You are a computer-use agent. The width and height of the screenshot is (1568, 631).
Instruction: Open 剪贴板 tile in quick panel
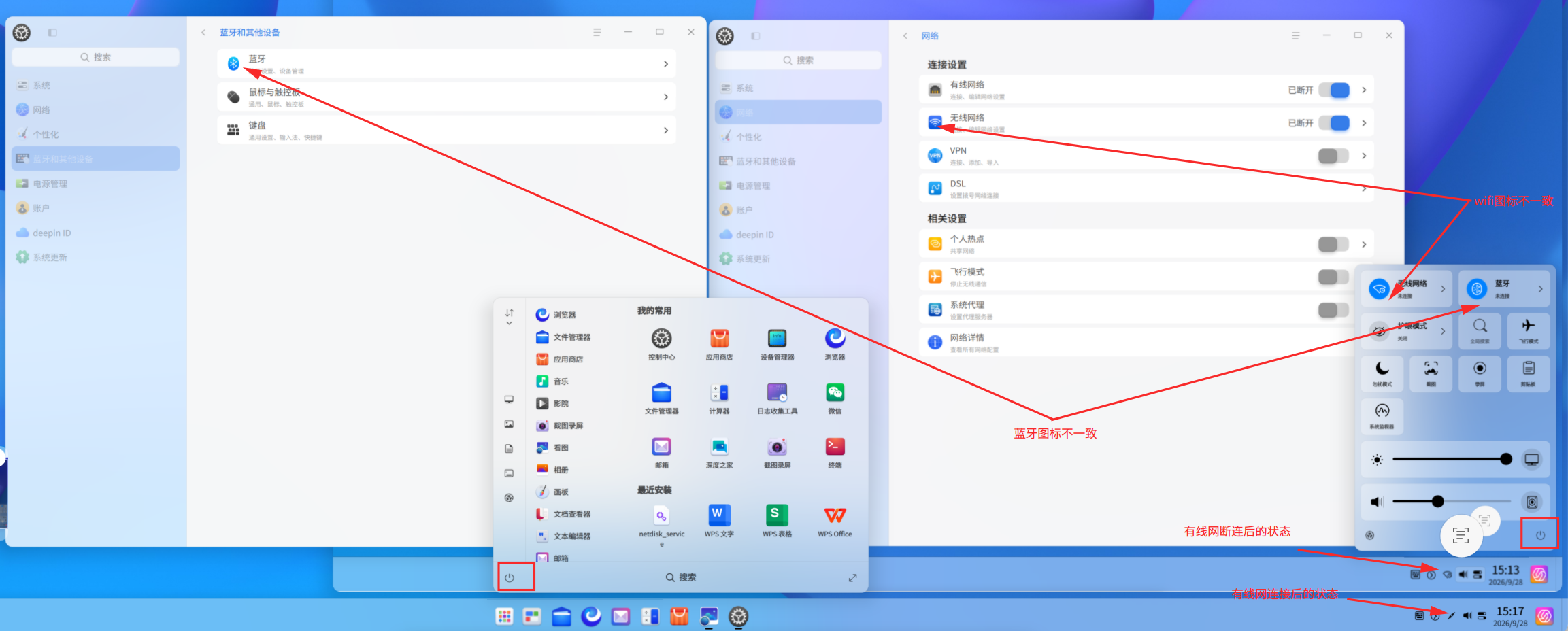[x=1529, y=373]
